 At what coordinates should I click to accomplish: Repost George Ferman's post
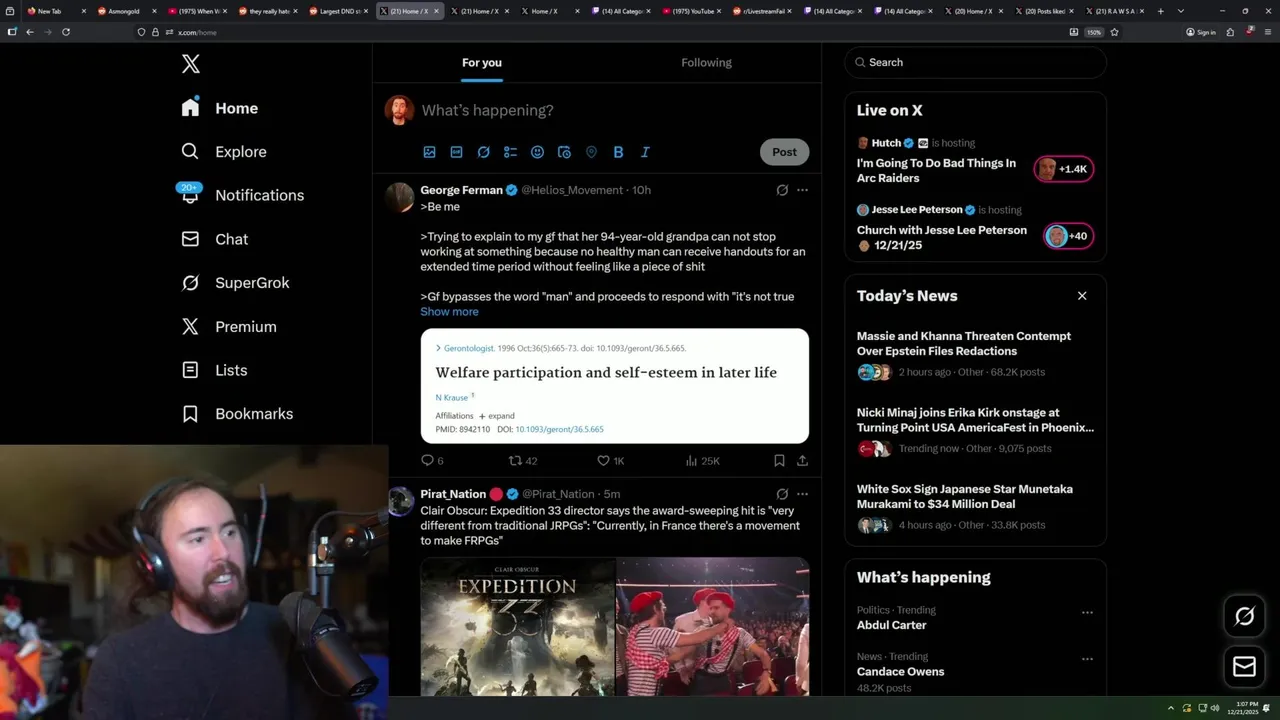point(523,461)
